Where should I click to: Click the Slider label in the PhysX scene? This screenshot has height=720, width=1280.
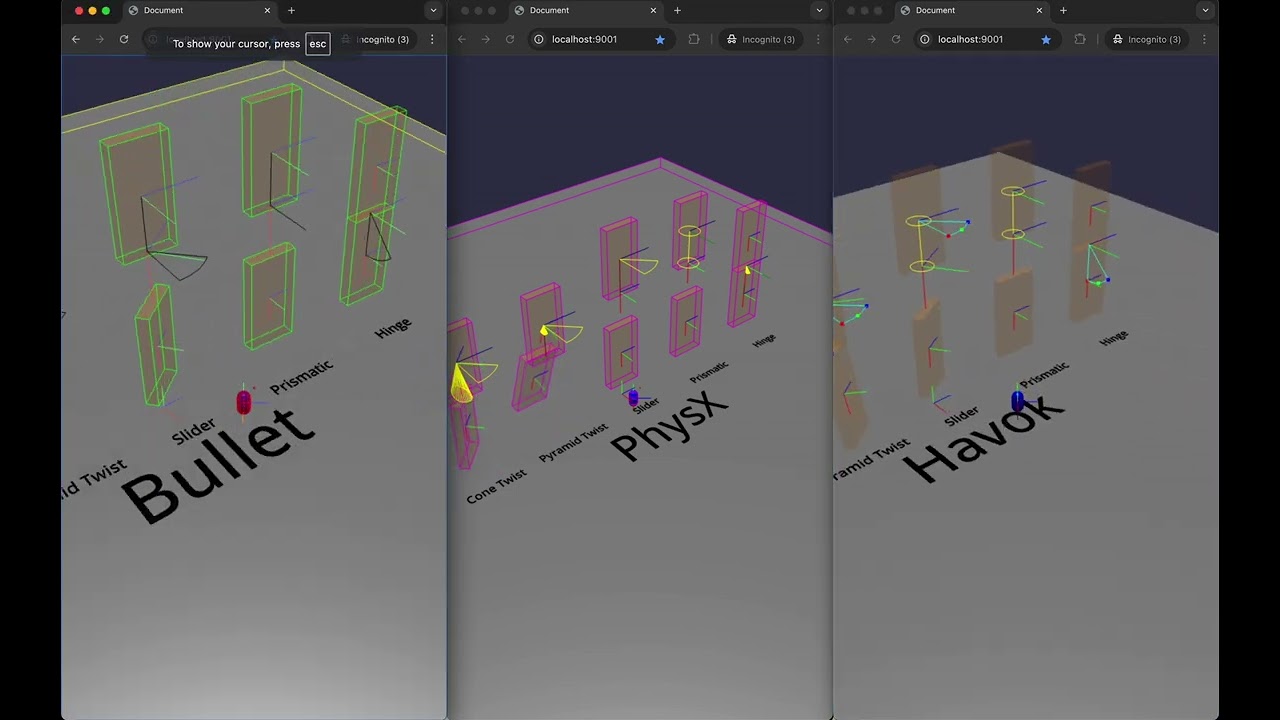(x=646, y=405)
